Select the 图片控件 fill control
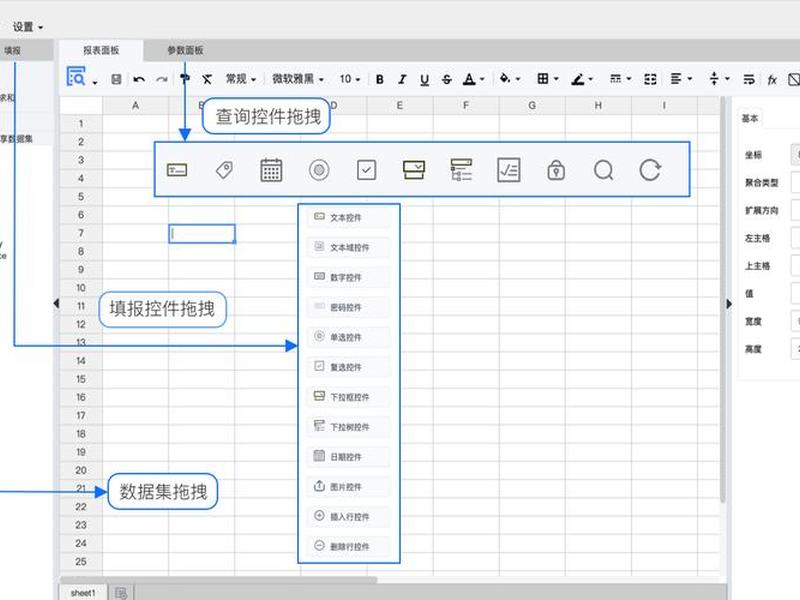Screen dimensions: 800x600 pyautogui.click(x=348, y=487)
